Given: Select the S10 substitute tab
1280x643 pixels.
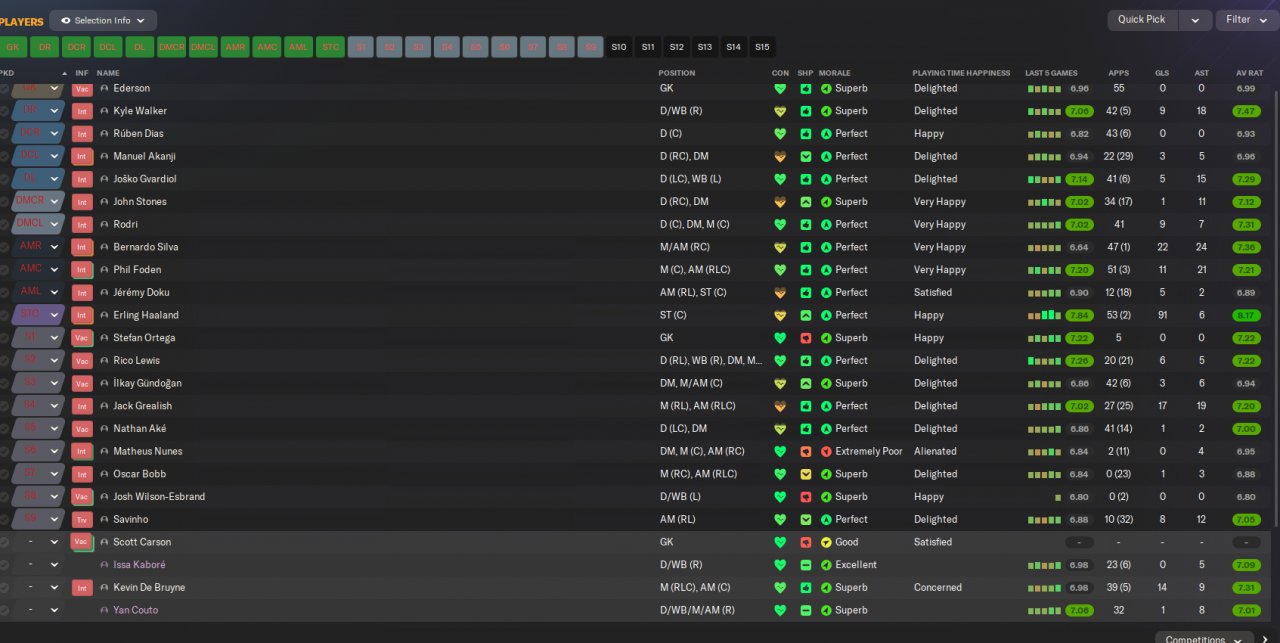Looking at the screenshot, I should pyautogui.click(x=619, y=47).
